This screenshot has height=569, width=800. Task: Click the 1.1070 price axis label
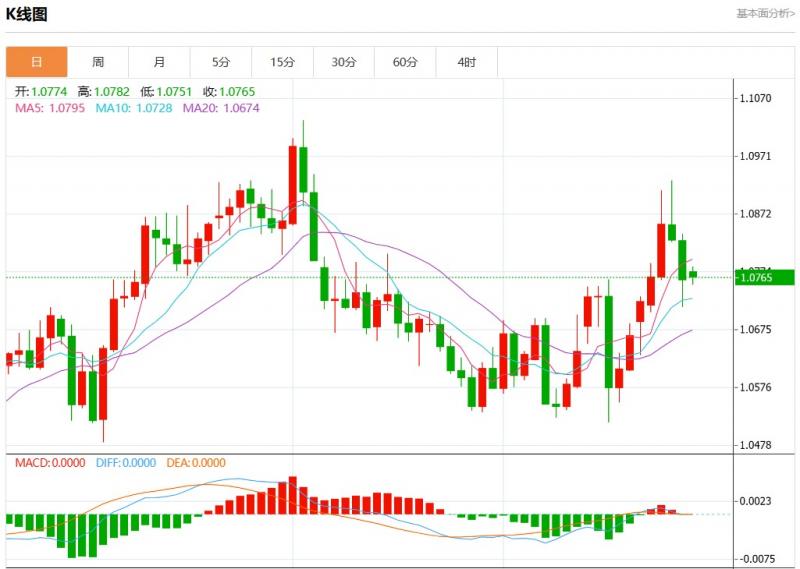click(756, 98)
